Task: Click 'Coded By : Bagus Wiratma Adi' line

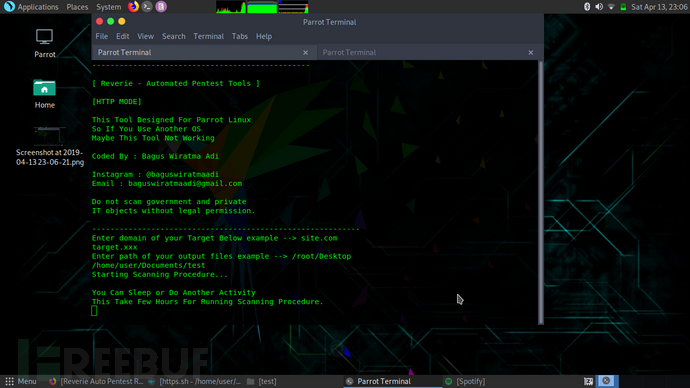Action: coord(155,156)
